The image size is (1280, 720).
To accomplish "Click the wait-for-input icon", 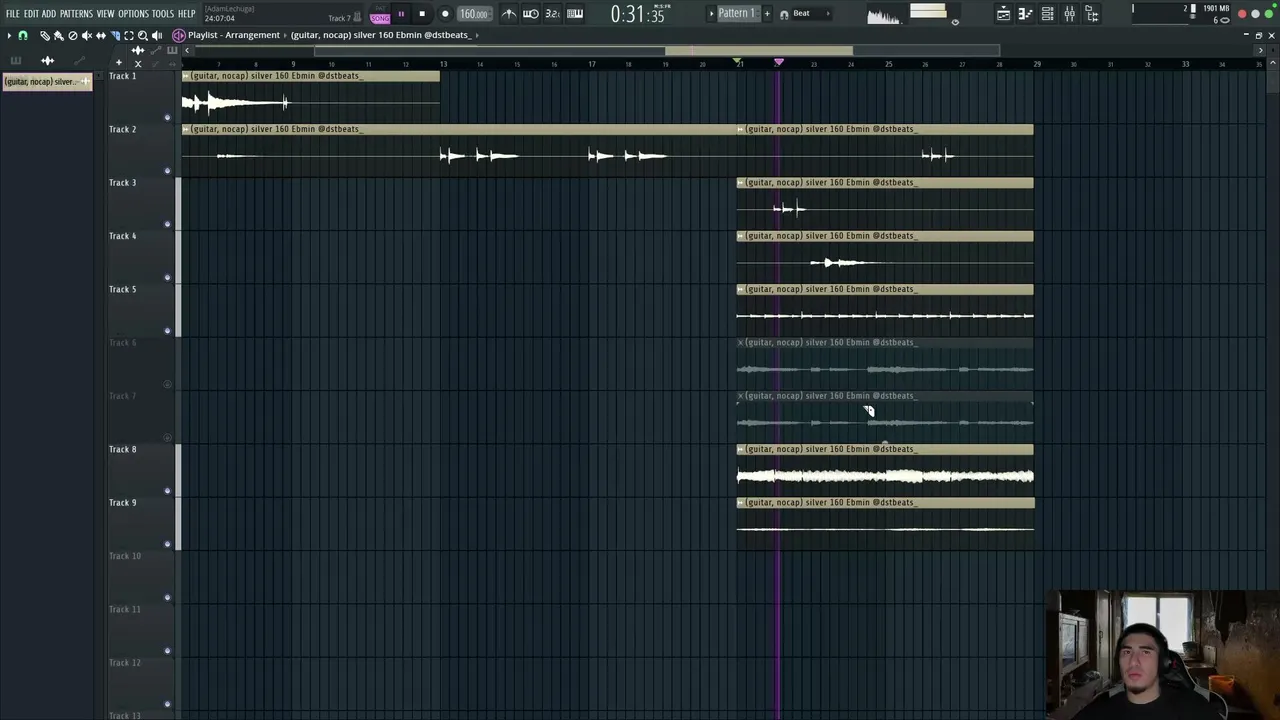I will pyautogui.click(x=531, y=13).
